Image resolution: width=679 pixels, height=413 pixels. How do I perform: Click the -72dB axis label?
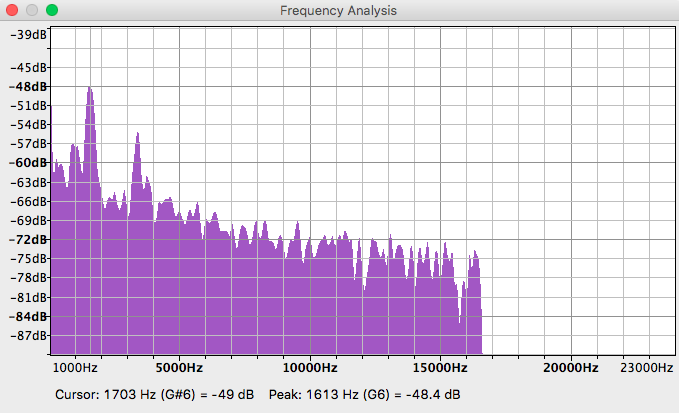(28, 239)
